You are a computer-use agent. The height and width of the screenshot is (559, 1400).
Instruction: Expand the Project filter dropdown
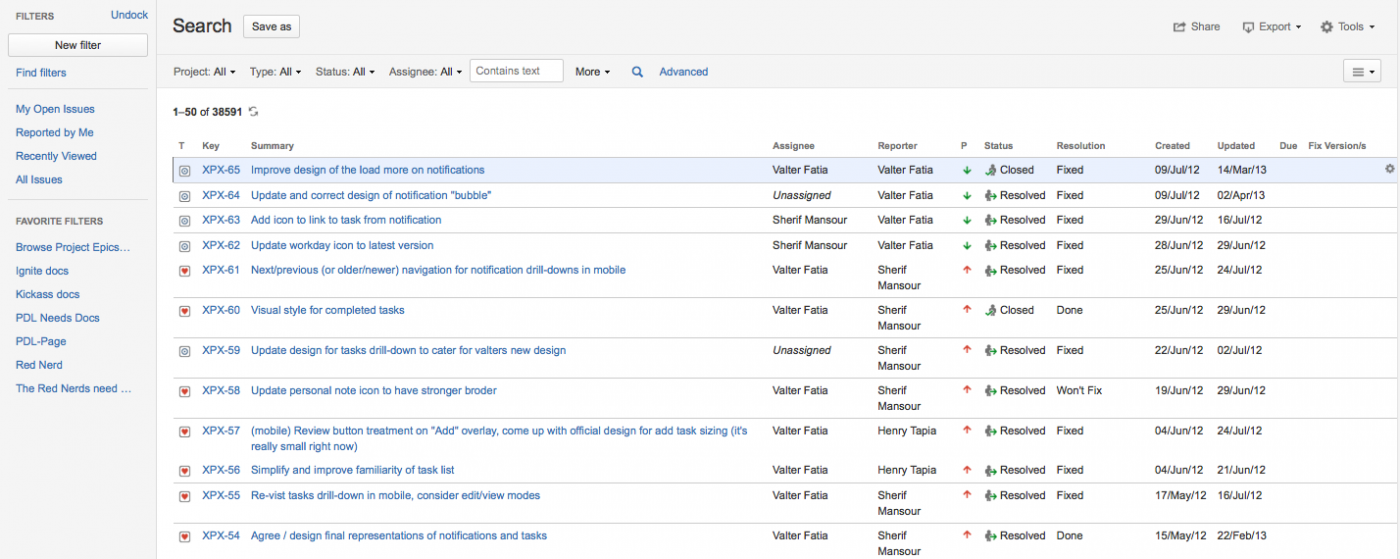(x=205, y=72)
